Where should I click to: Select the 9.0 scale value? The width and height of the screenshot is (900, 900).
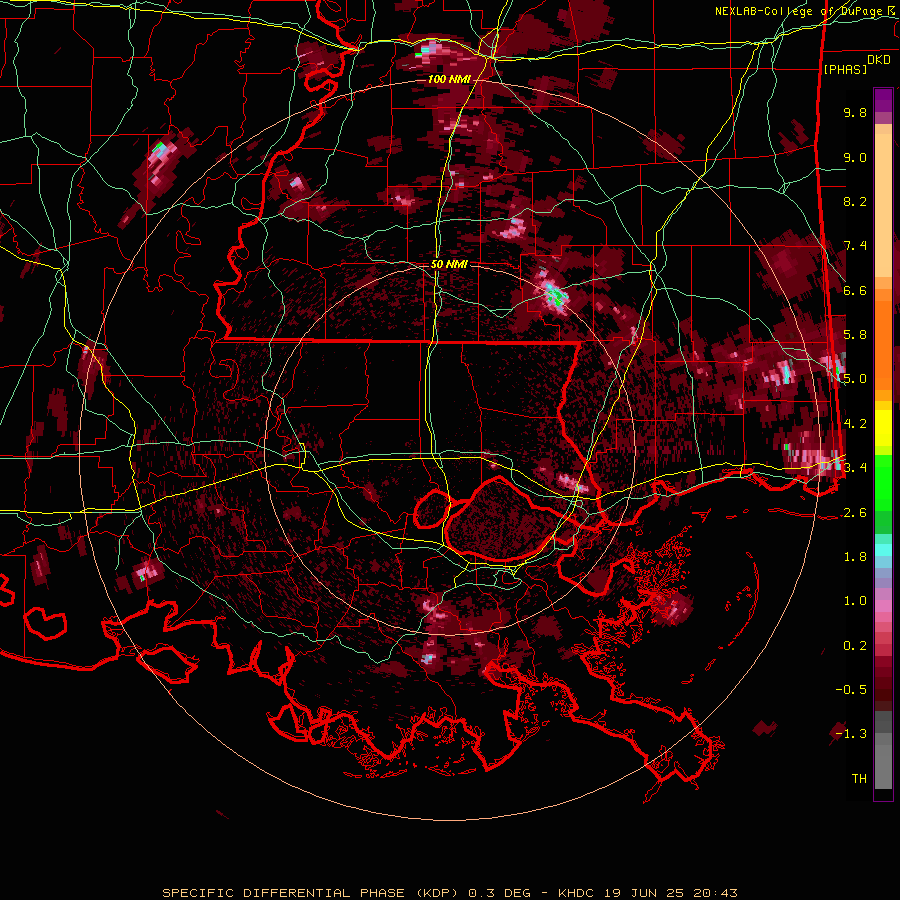point(855,157)
